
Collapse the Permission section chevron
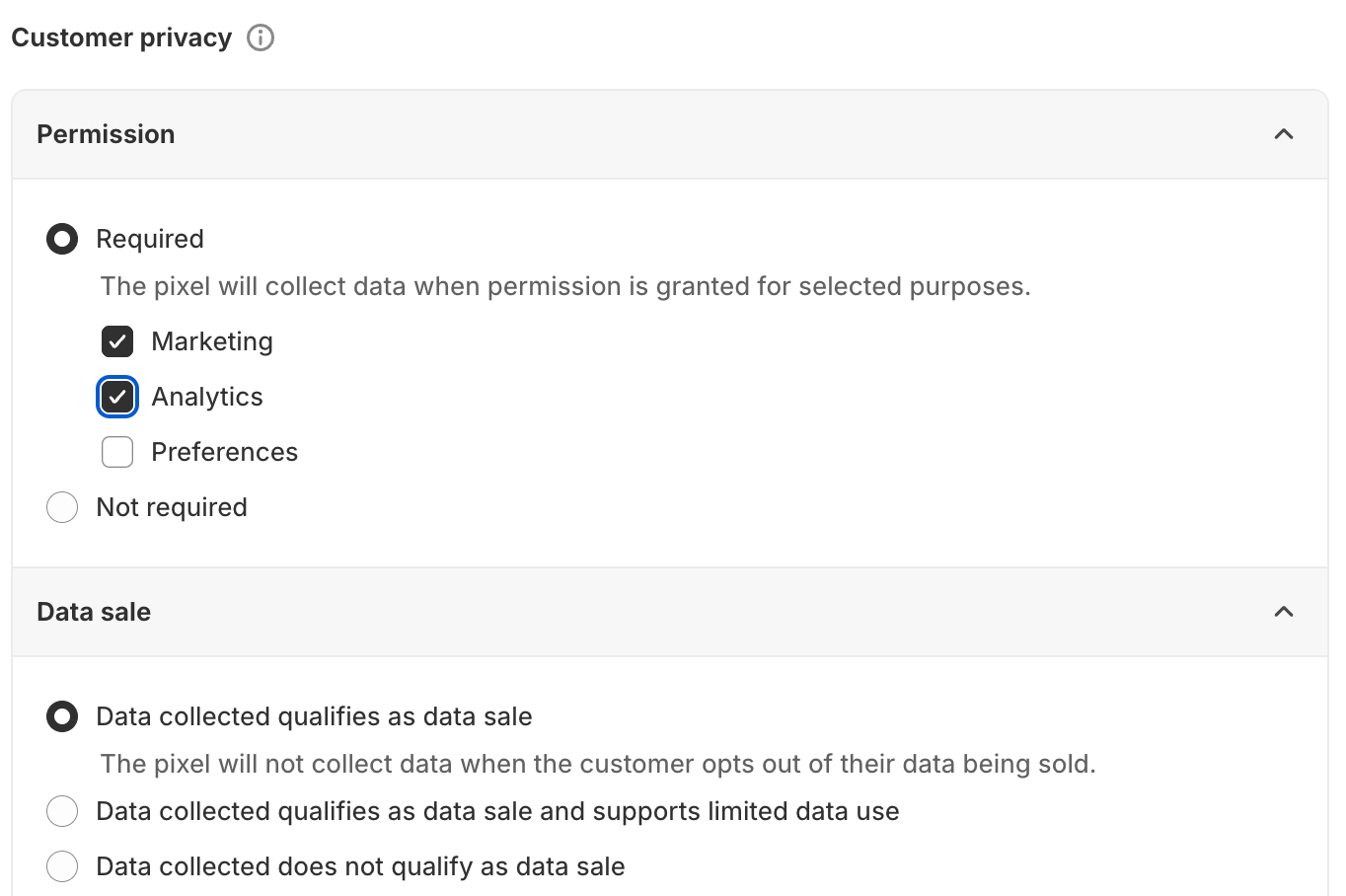click(x=1283, y=134)
